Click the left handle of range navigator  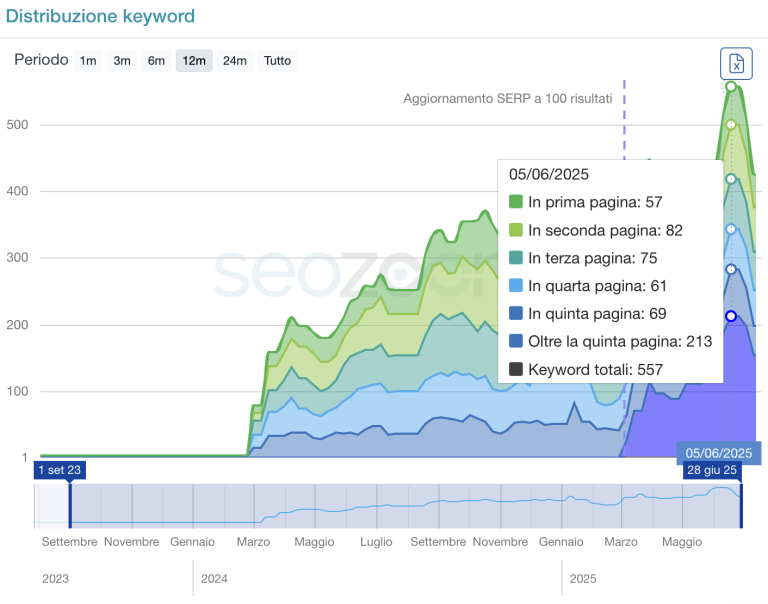coord(70,505)
